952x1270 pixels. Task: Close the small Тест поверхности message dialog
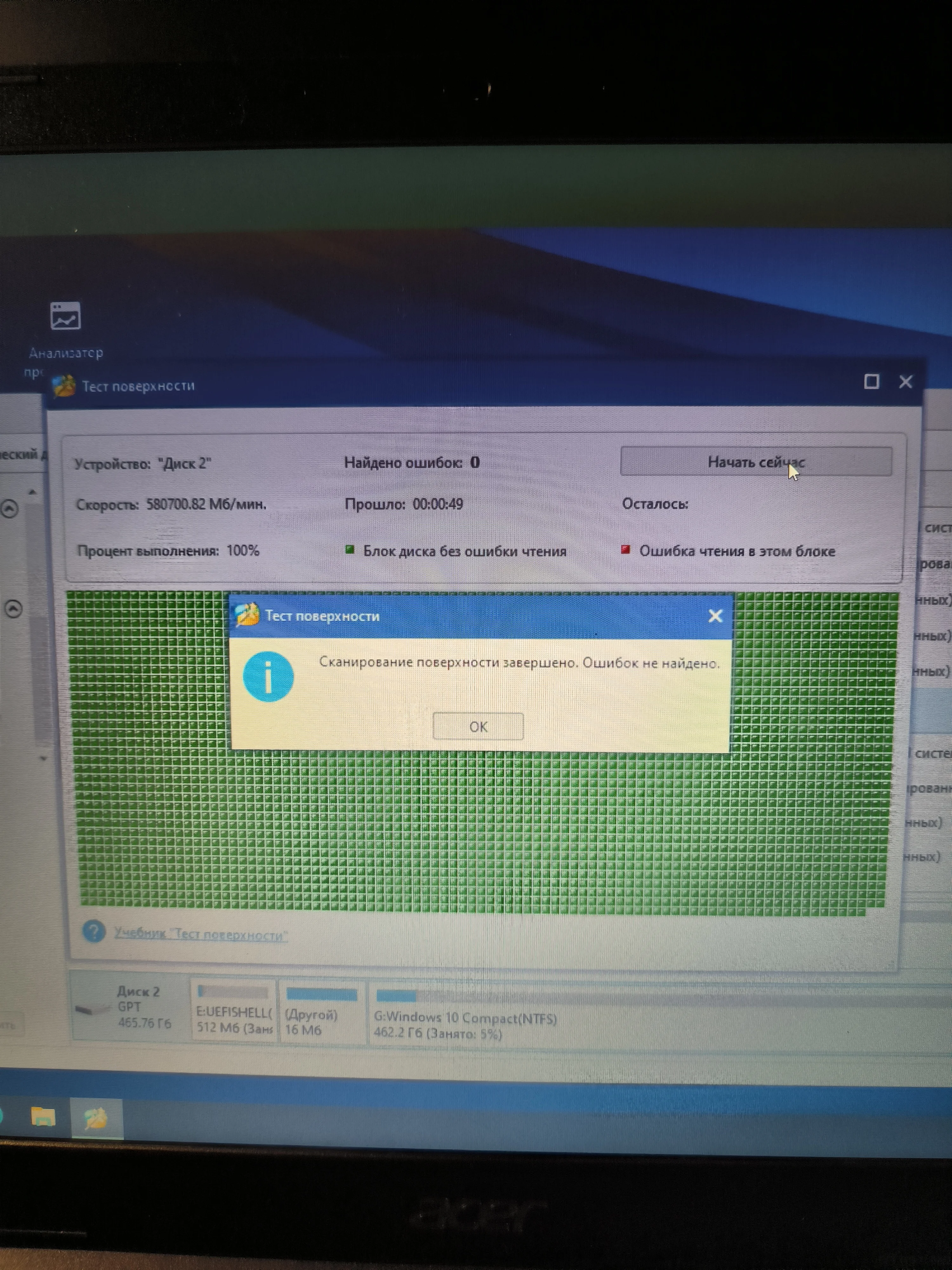[x=715, y=616]
